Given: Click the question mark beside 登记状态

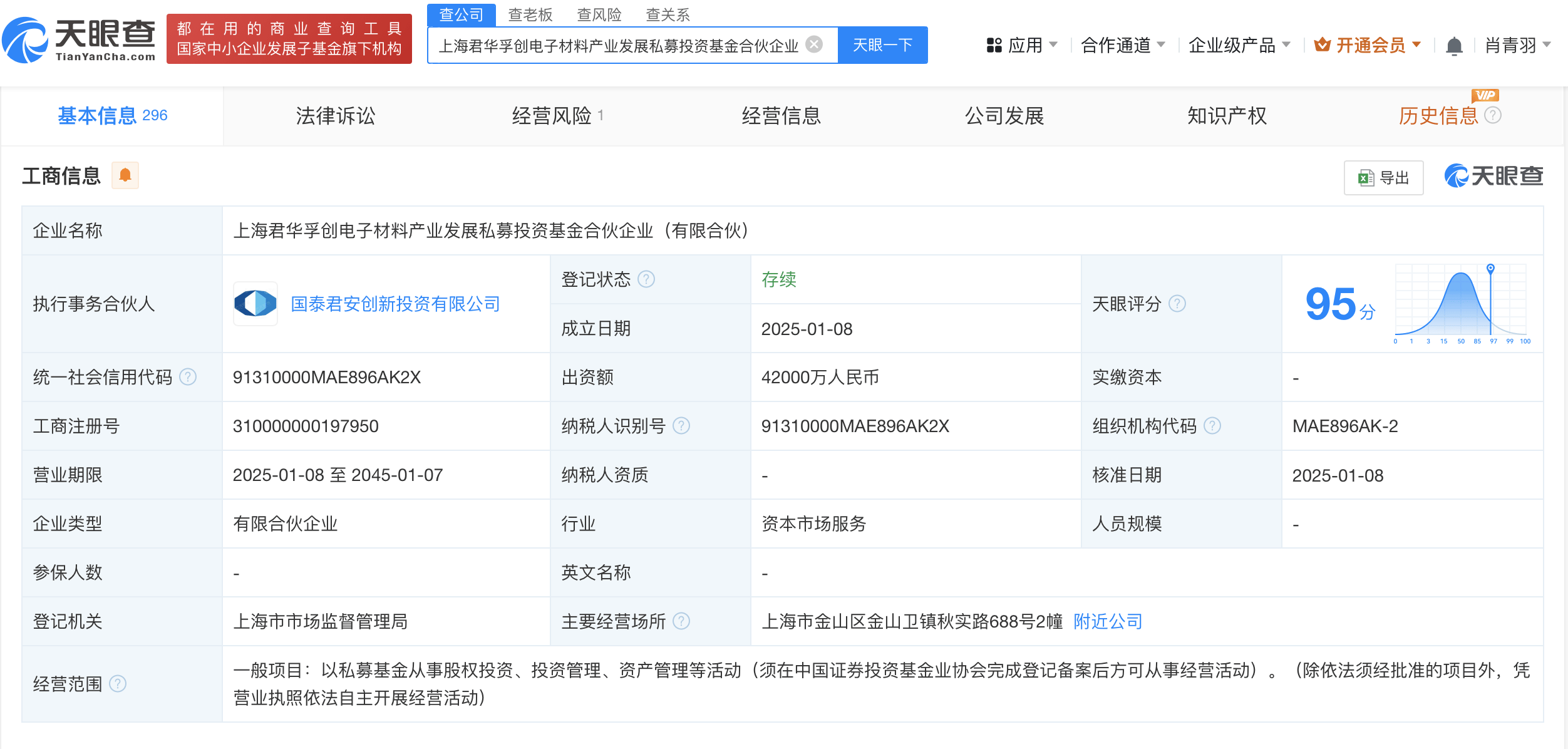Looking at the screenshot, I should [x=646, y=279].
